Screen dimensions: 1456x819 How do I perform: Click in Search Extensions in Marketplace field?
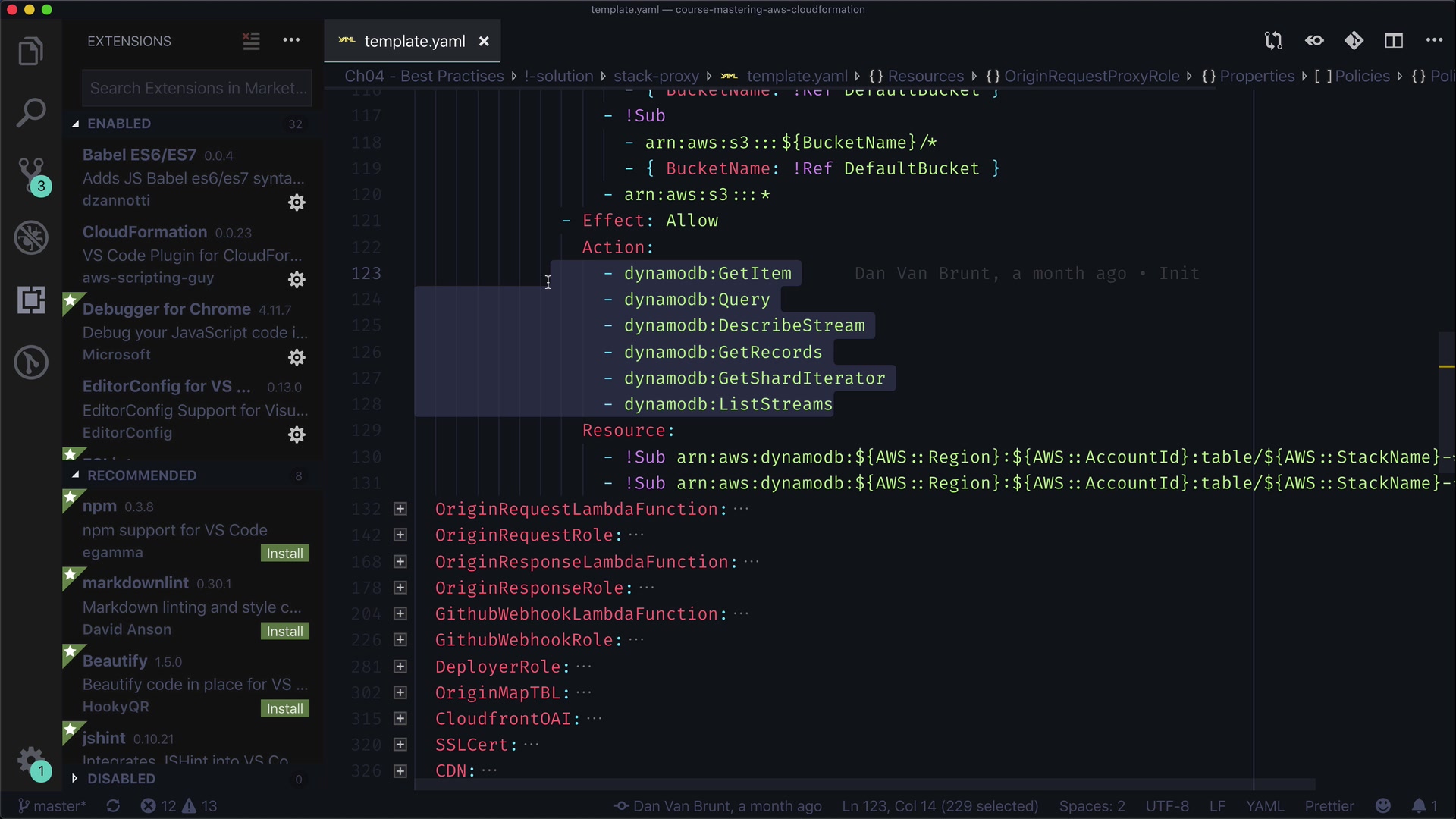(x=196, y=89)
